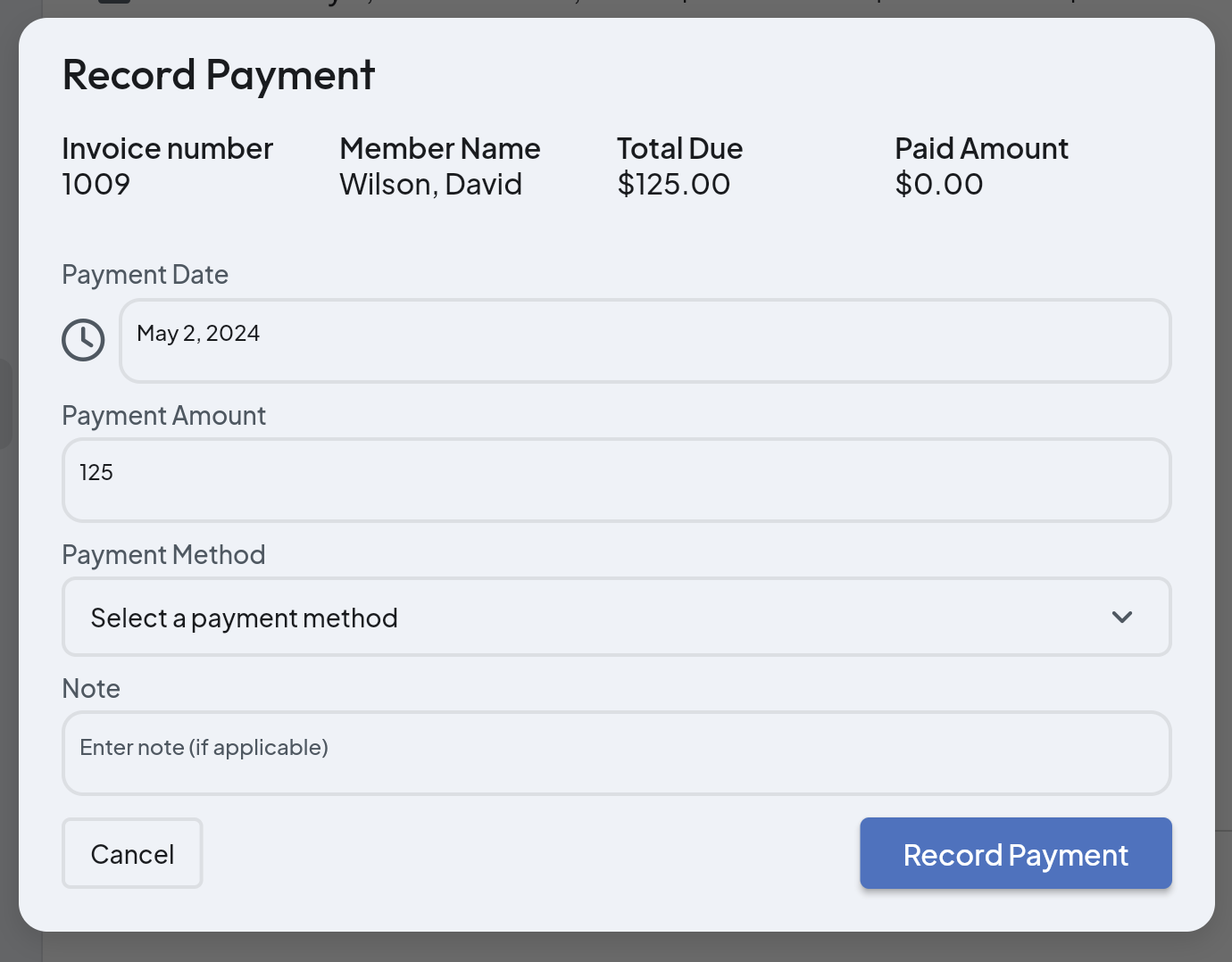Click the Payment Method field label
Image resolution: width=1232 pixels, height=962 pixels.
[163, 554]
